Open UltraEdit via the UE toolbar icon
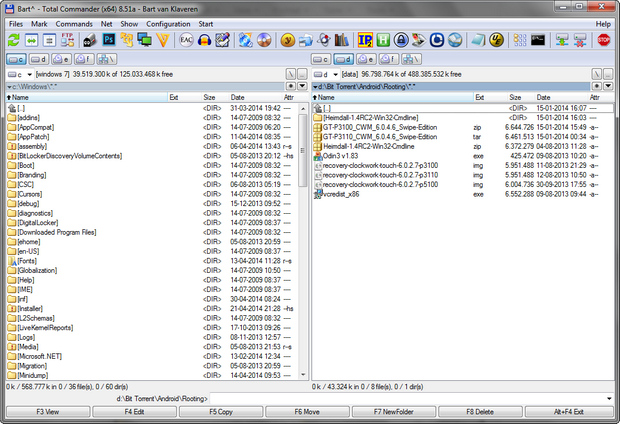620x424 pixels. tap(496, 40)
